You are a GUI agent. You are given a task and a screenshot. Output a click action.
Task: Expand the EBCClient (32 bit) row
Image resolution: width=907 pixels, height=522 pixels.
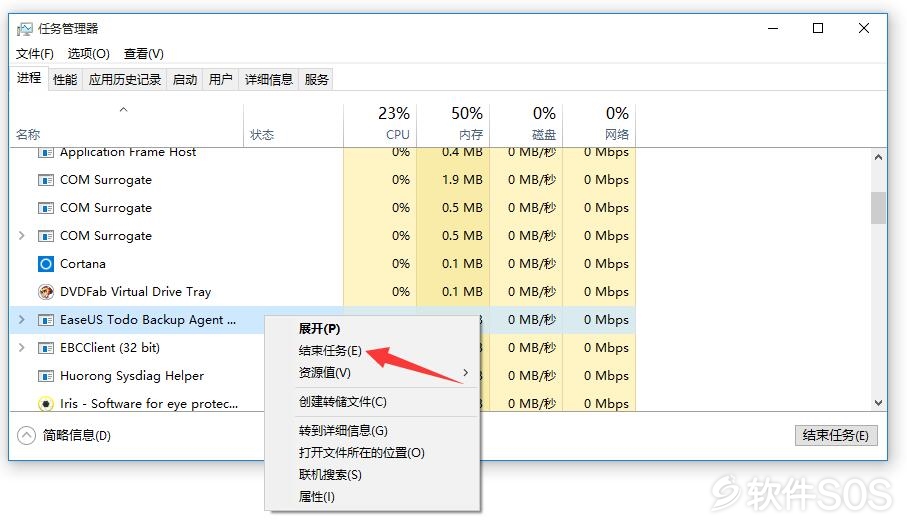(x=21, y=347)
